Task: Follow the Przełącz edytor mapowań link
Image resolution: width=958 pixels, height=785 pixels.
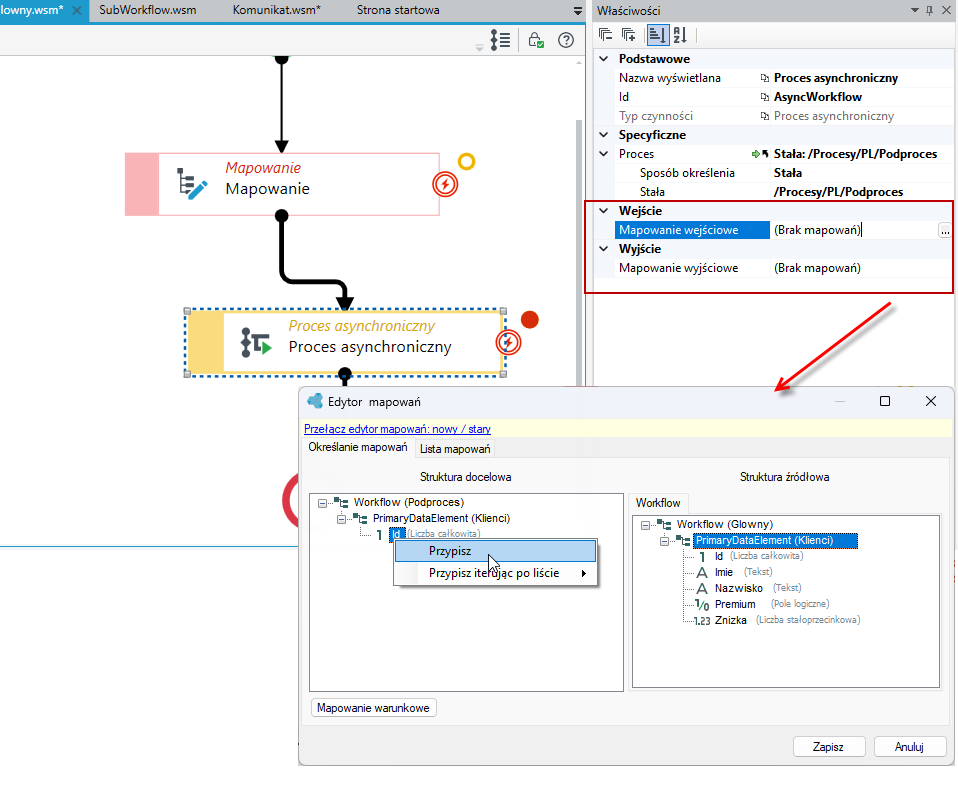Action: point(397,429)
